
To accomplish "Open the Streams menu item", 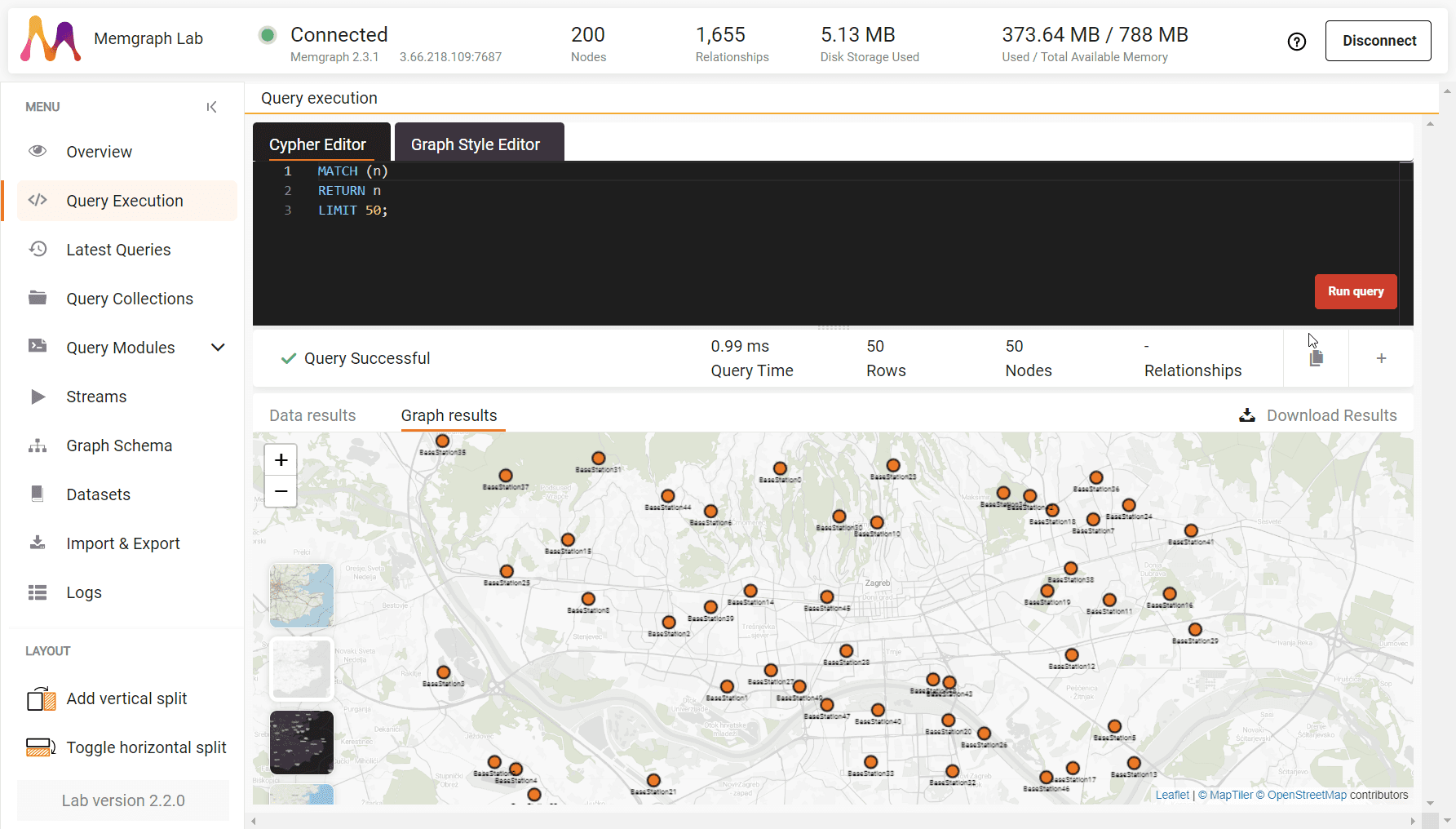I will [x=96, y=397].
